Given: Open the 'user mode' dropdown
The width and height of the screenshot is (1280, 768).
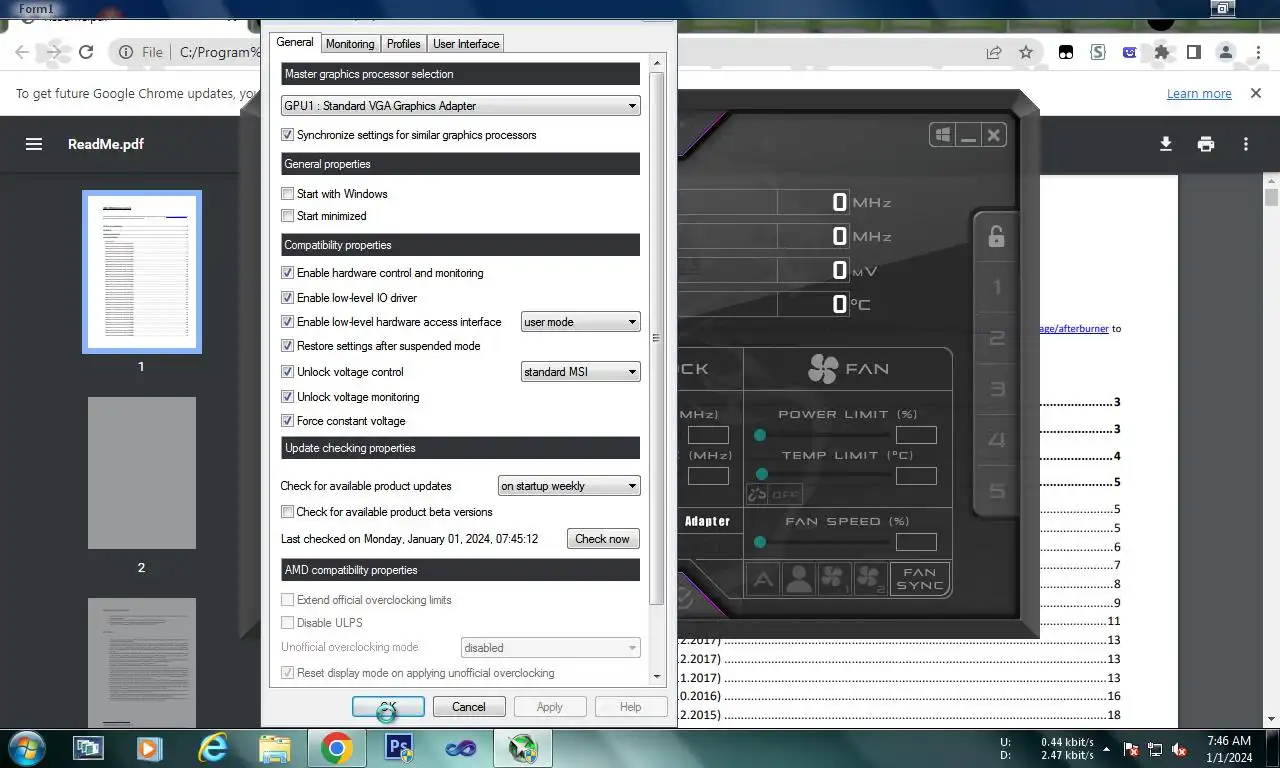Looking at the screenshot, I should 581,322.
